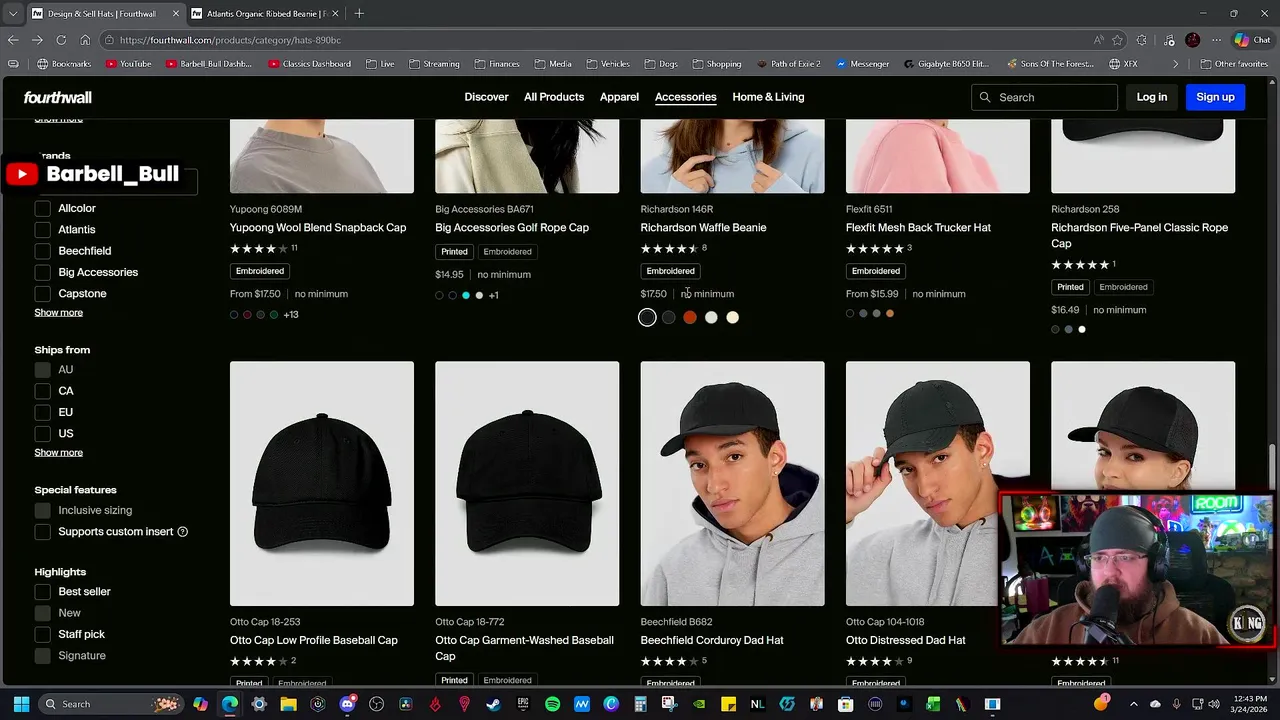The width and height of the screenshot is (1280, 720).
Task: Open the Messenger bookmark
Action: click(x=861, y=64)
